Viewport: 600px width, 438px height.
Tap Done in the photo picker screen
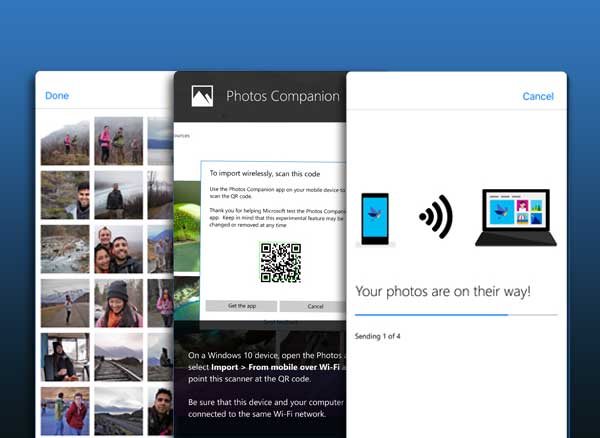click(57, 96)
